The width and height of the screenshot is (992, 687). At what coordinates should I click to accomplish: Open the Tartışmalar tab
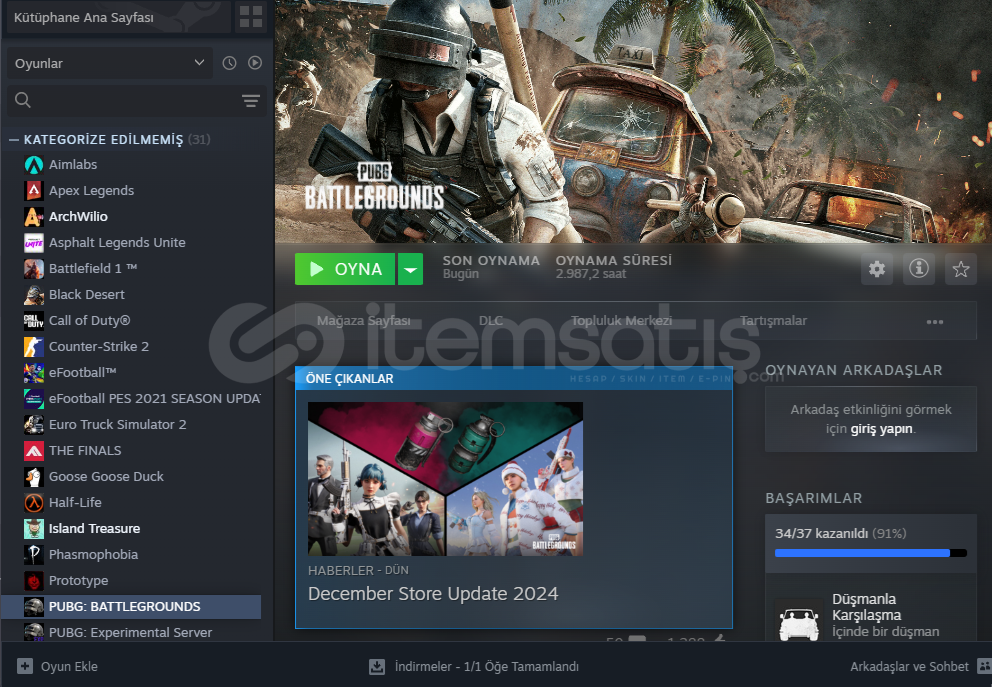773,321
